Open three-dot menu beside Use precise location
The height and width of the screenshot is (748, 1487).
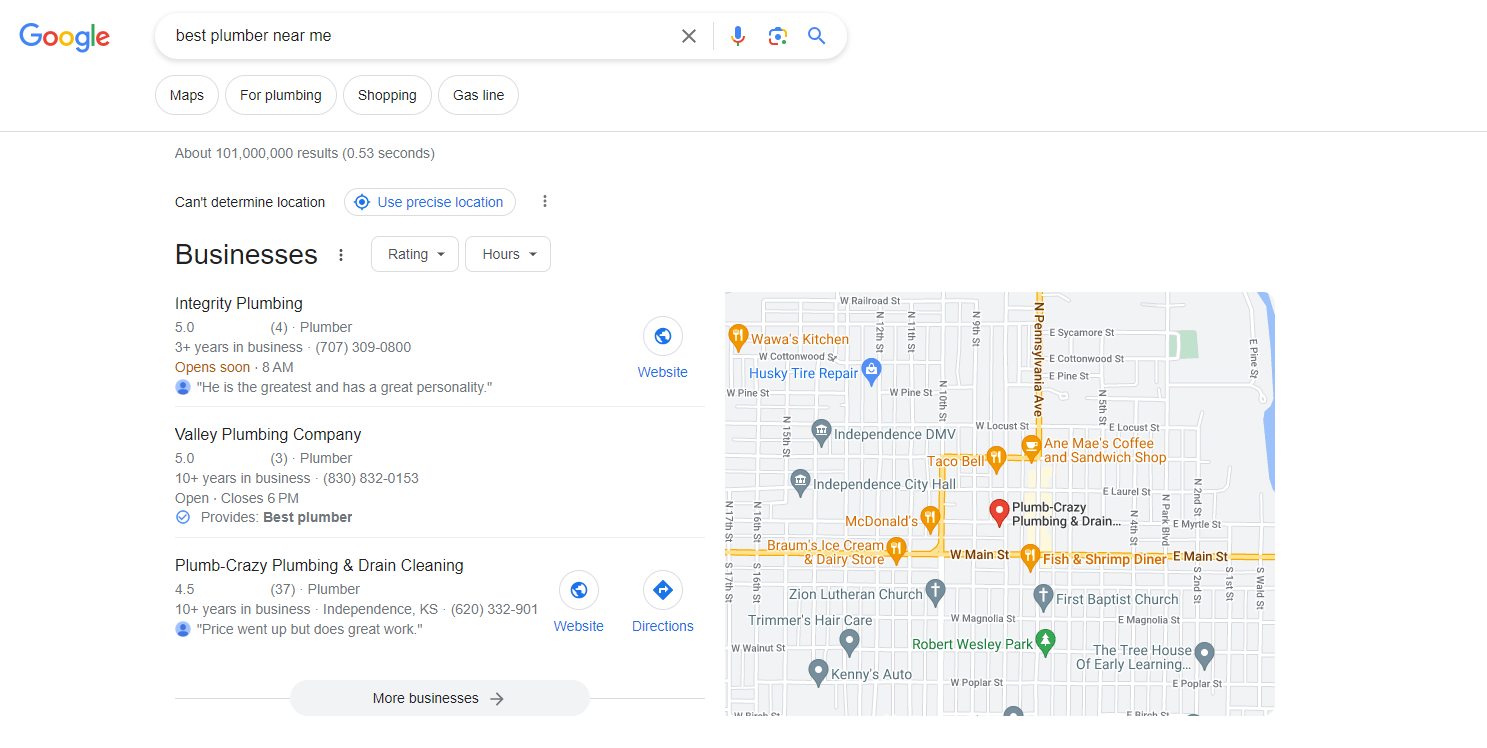click(x=545, y=201)
